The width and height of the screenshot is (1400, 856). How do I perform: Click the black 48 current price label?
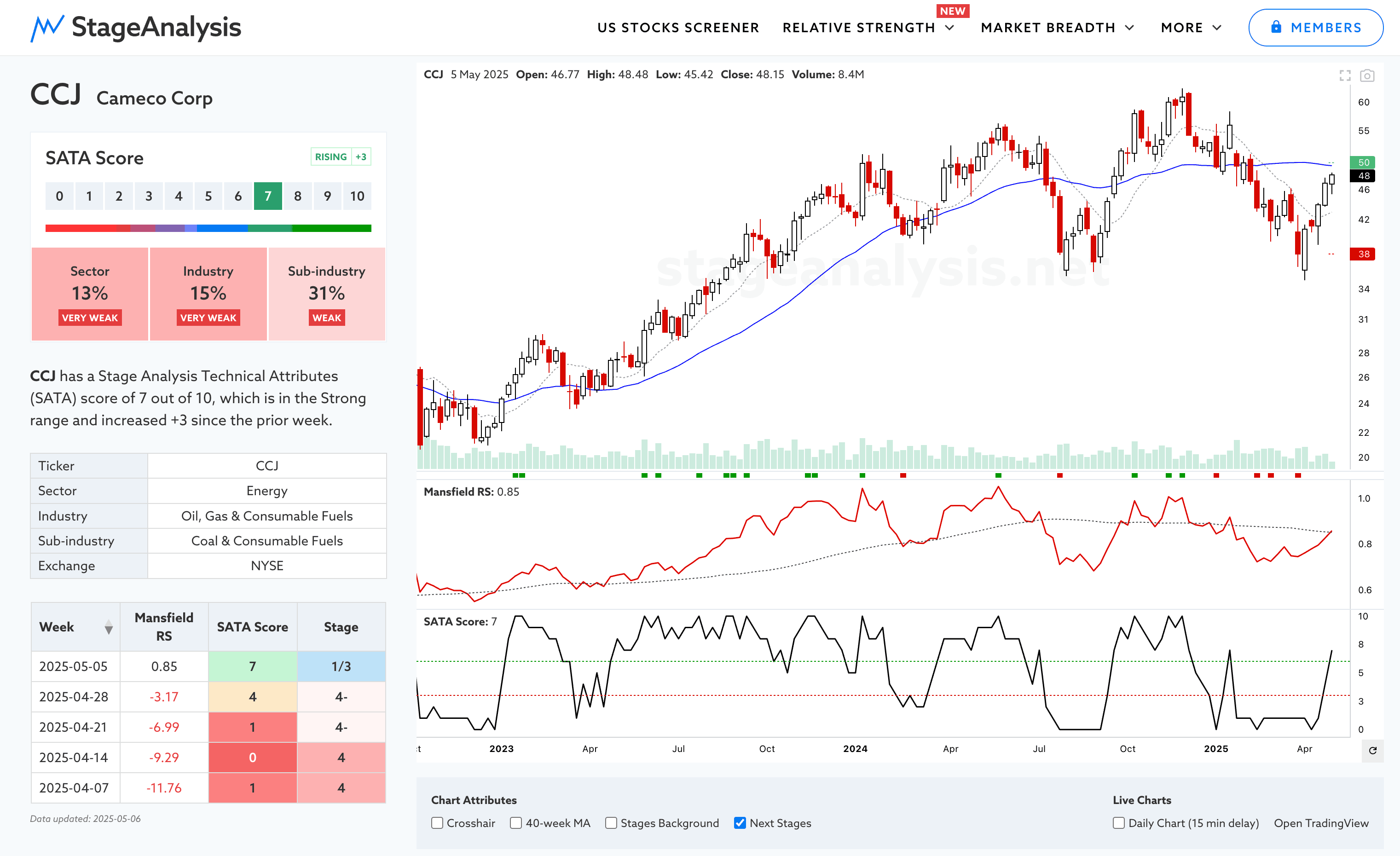[1363, 176]
